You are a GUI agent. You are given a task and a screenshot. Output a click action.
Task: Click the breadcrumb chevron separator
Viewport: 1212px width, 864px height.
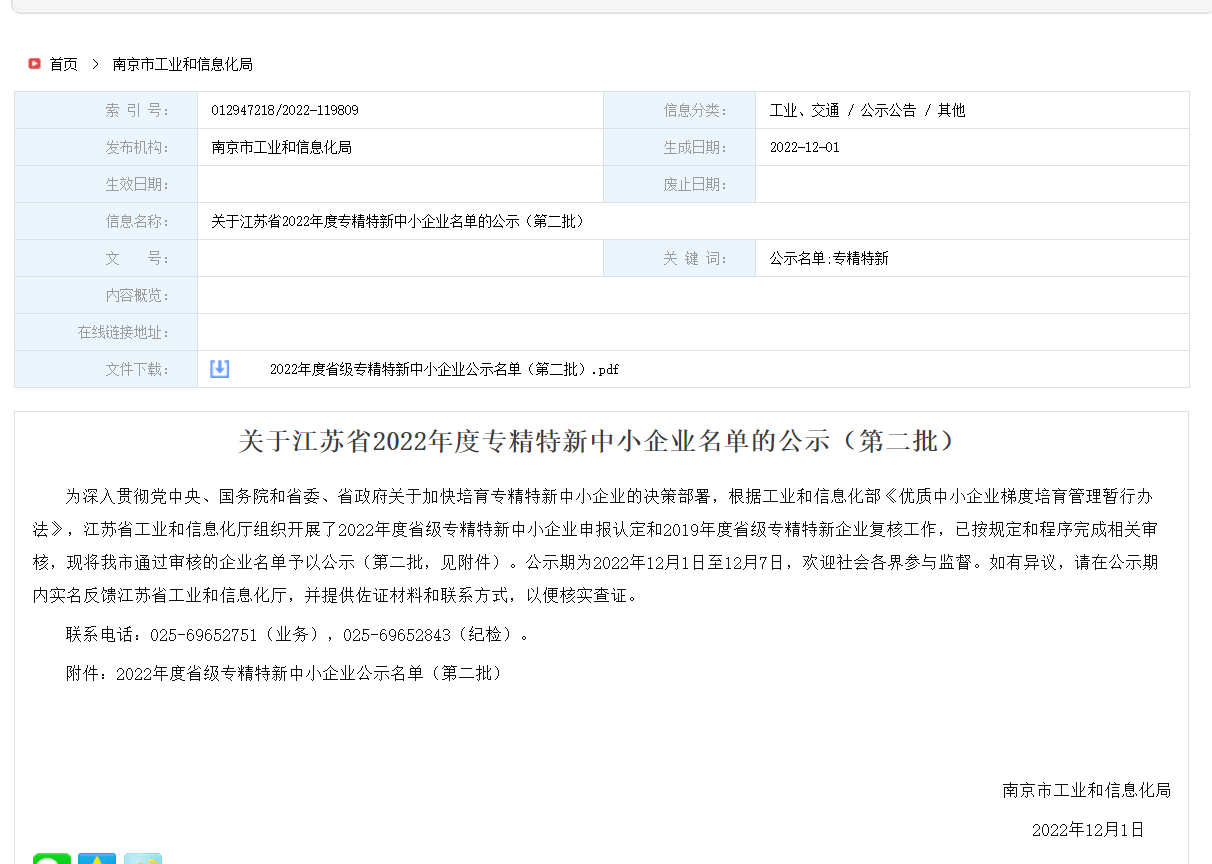tap(95, 64)
